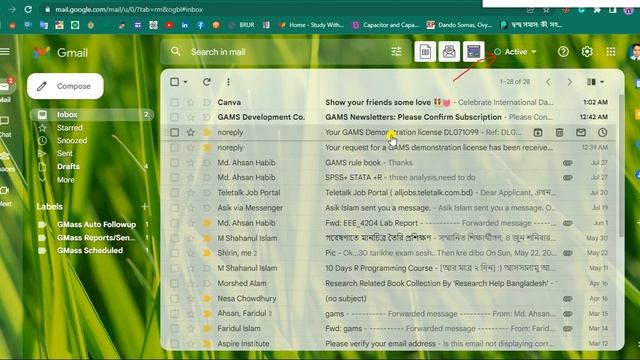640x360 pixels.
Task: Click the GMass envelope icon button
Action: tap(449, 51)
